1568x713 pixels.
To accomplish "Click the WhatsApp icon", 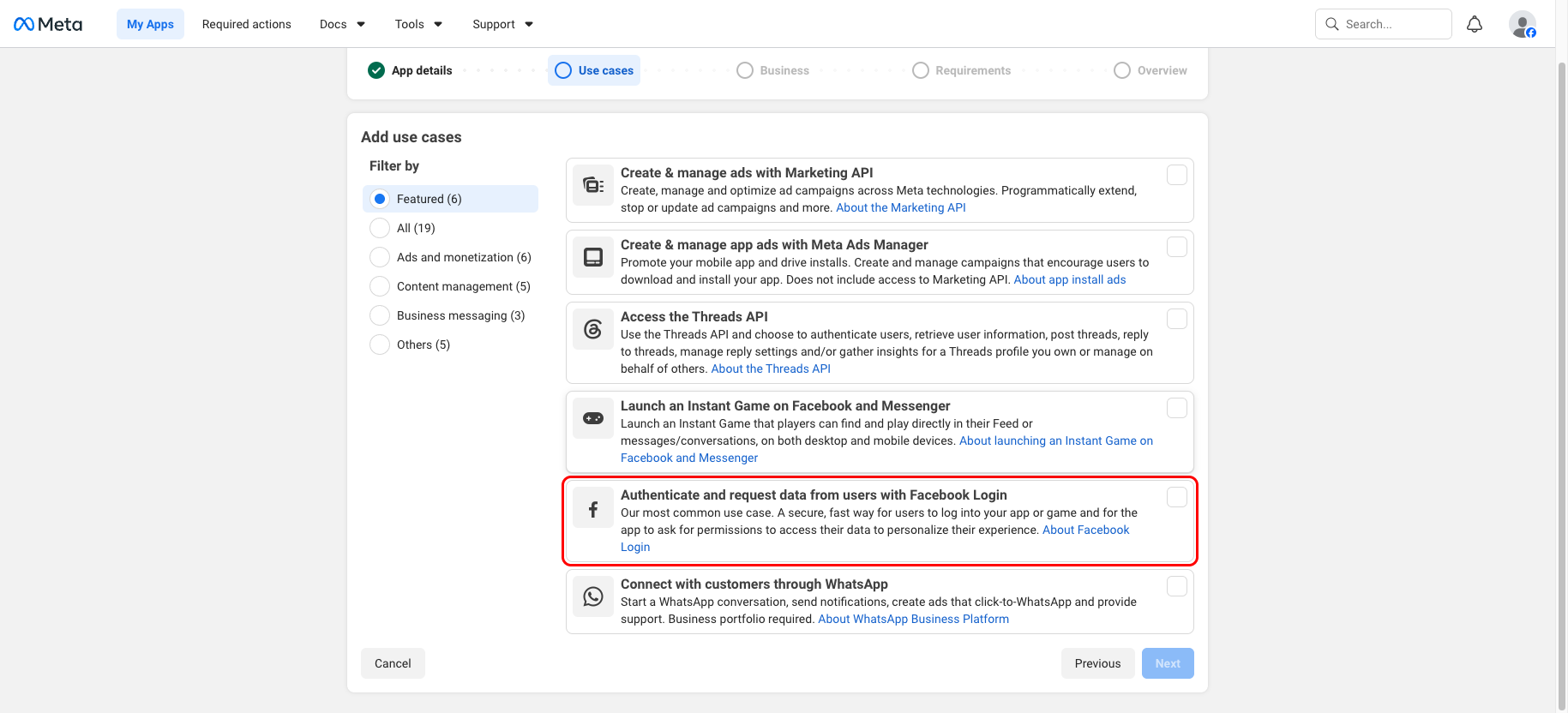I will click(593, 596).
